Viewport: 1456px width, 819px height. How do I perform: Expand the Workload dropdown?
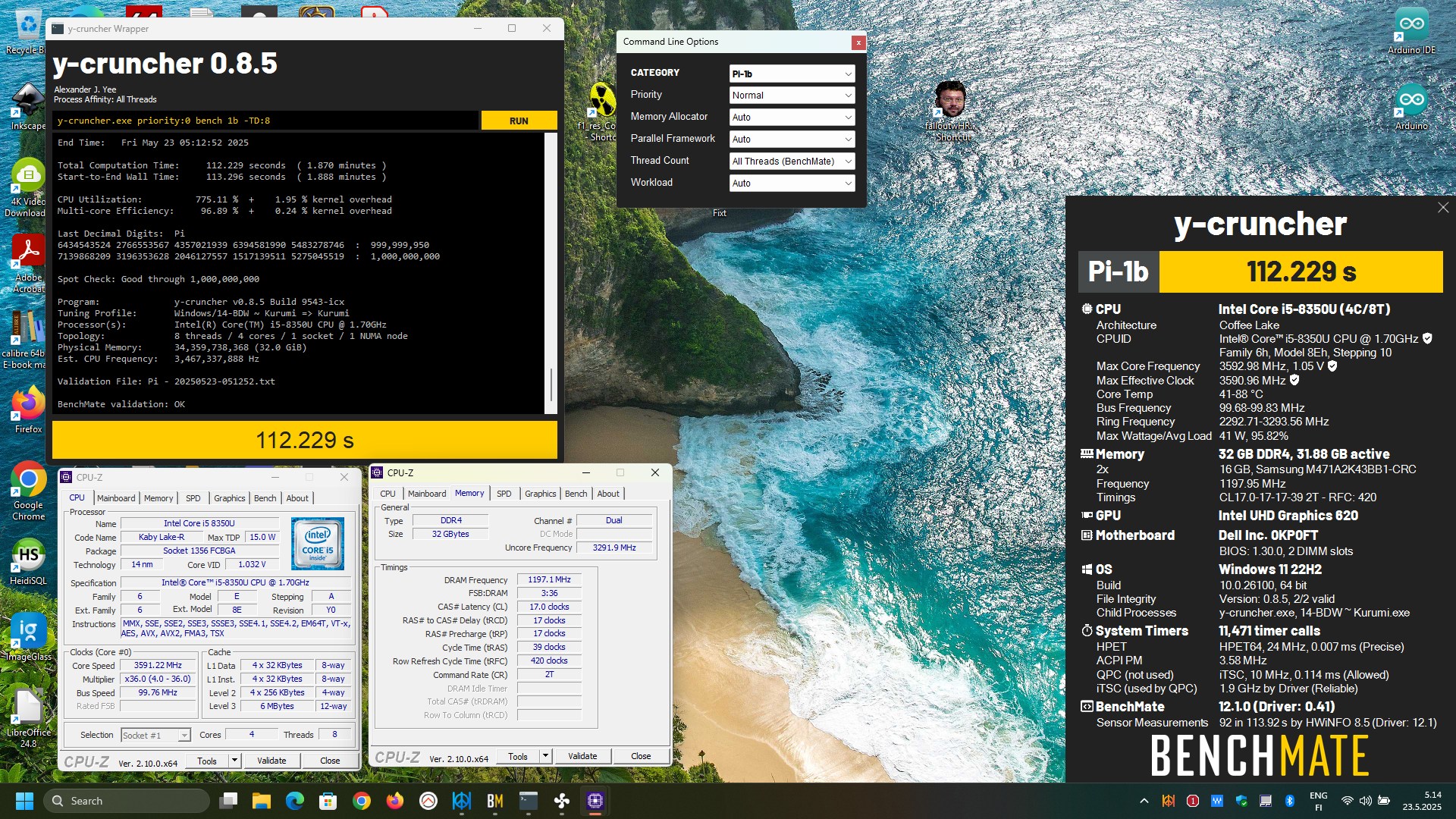click(792, 184)
